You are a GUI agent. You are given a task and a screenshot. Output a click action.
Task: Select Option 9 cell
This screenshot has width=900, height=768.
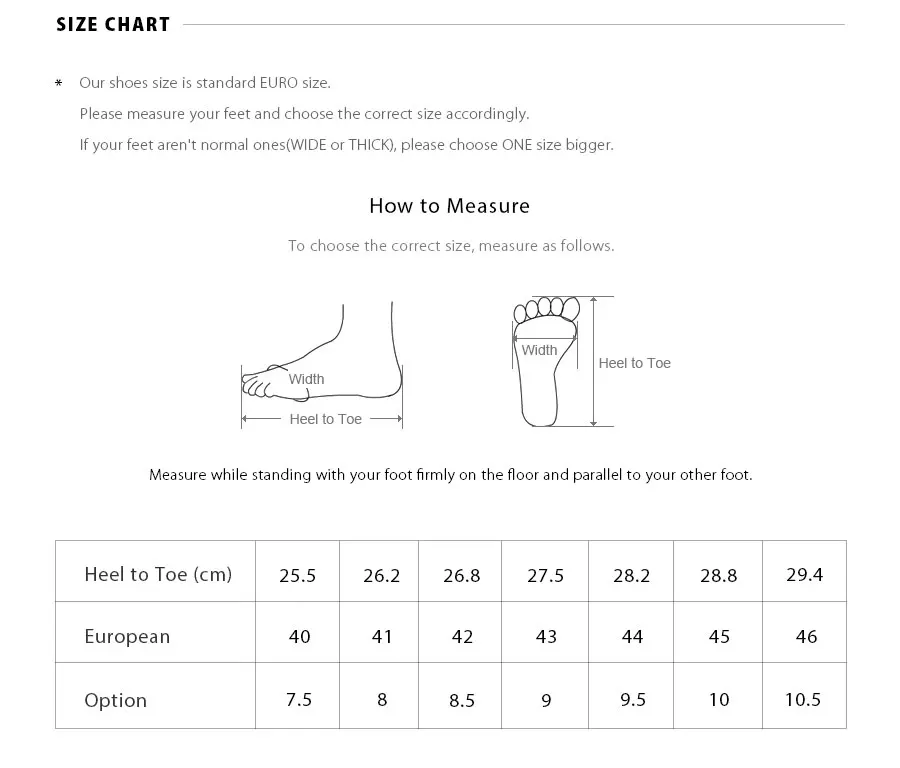tap(545, 700)
